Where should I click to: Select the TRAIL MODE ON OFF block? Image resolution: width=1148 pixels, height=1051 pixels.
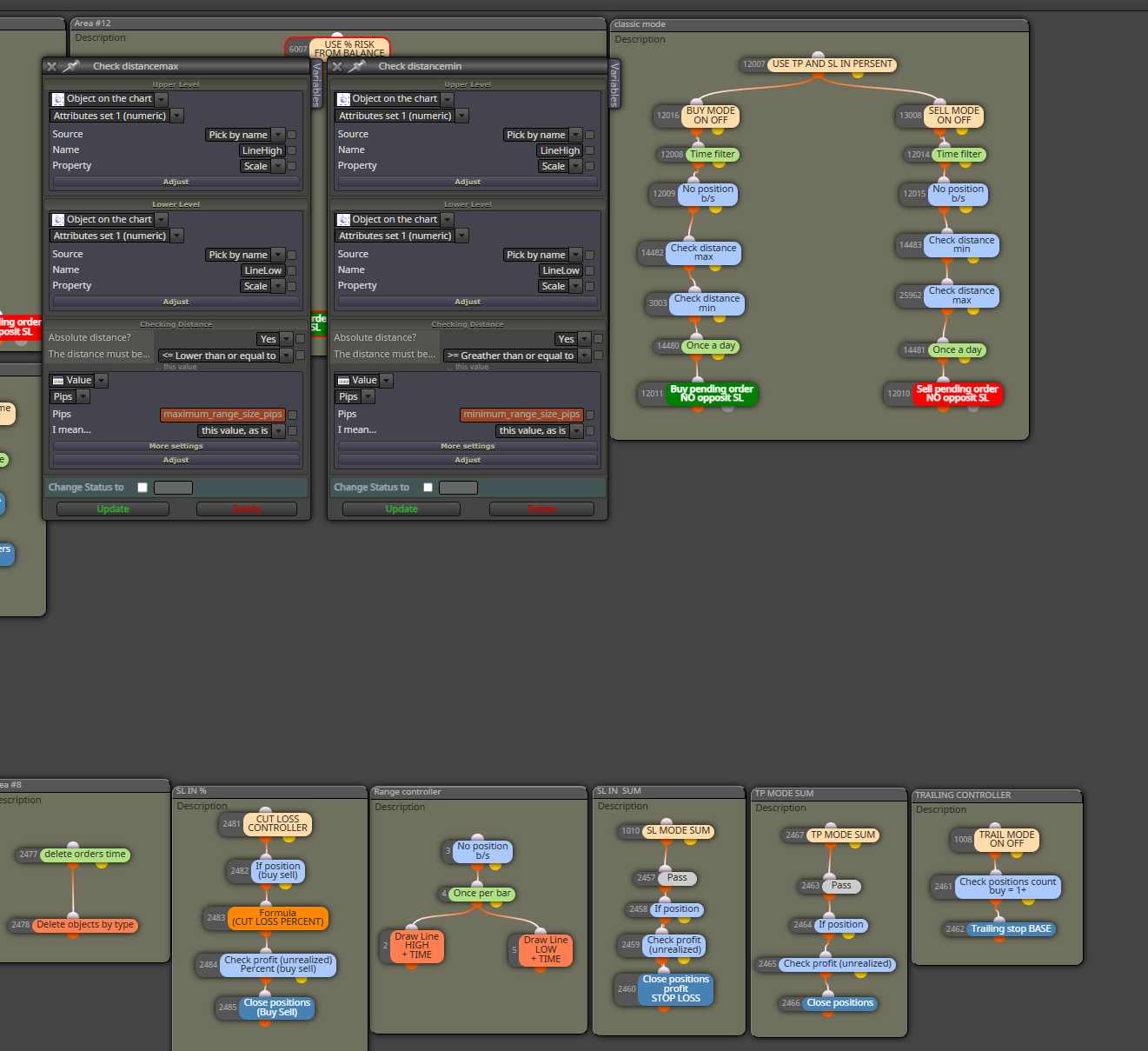1007,840
